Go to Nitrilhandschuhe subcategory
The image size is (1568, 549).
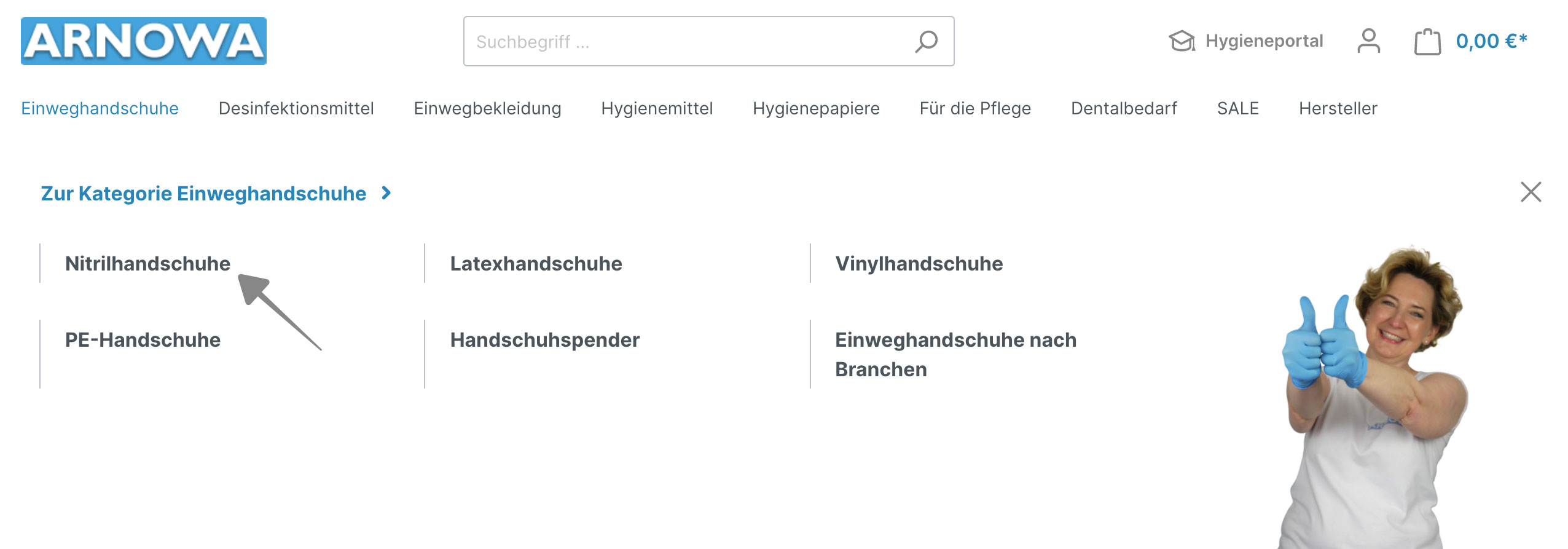147,263
